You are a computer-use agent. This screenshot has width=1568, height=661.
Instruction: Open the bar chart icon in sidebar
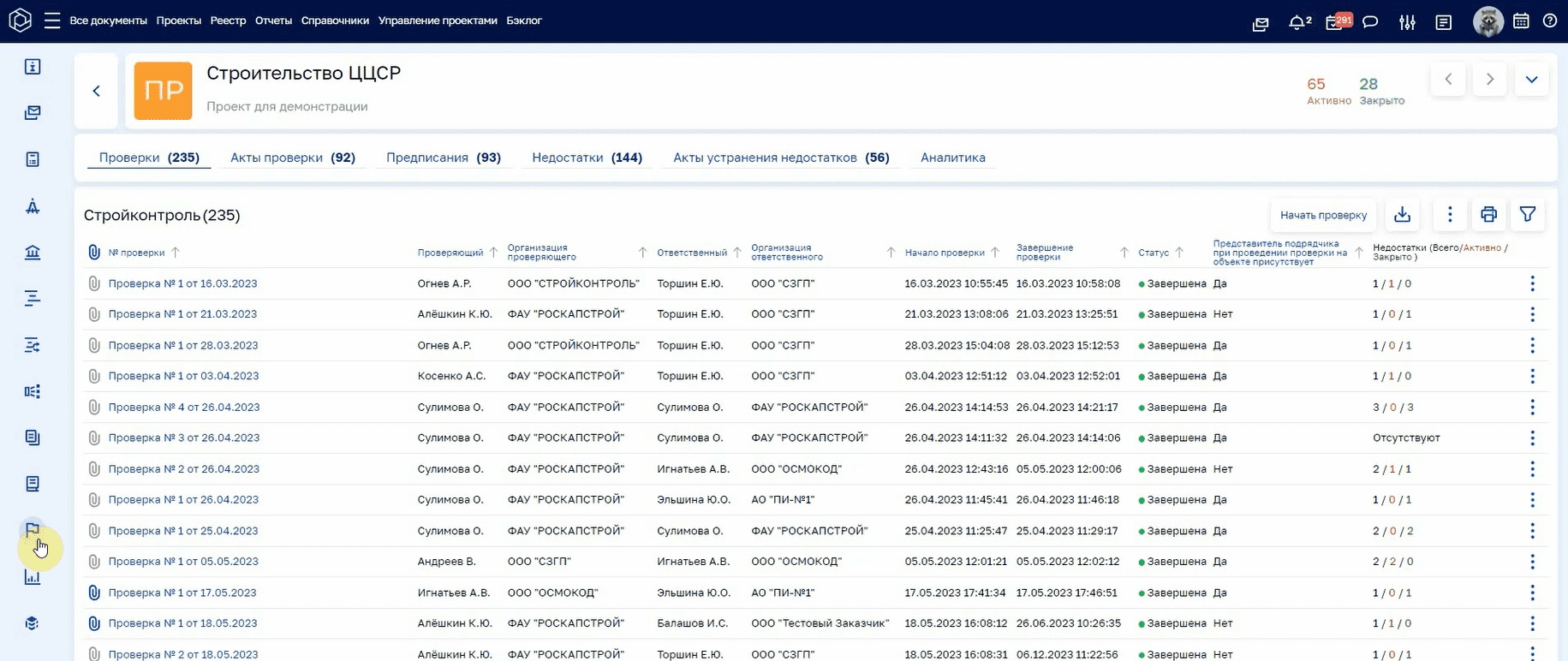[33, 577]
